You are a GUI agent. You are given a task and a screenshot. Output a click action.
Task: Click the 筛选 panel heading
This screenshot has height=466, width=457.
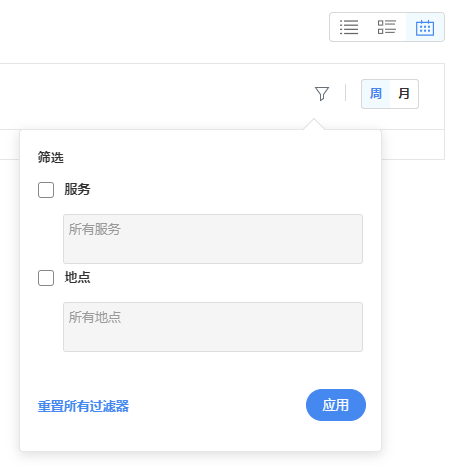pyautogui.click(x=50, y=157)
